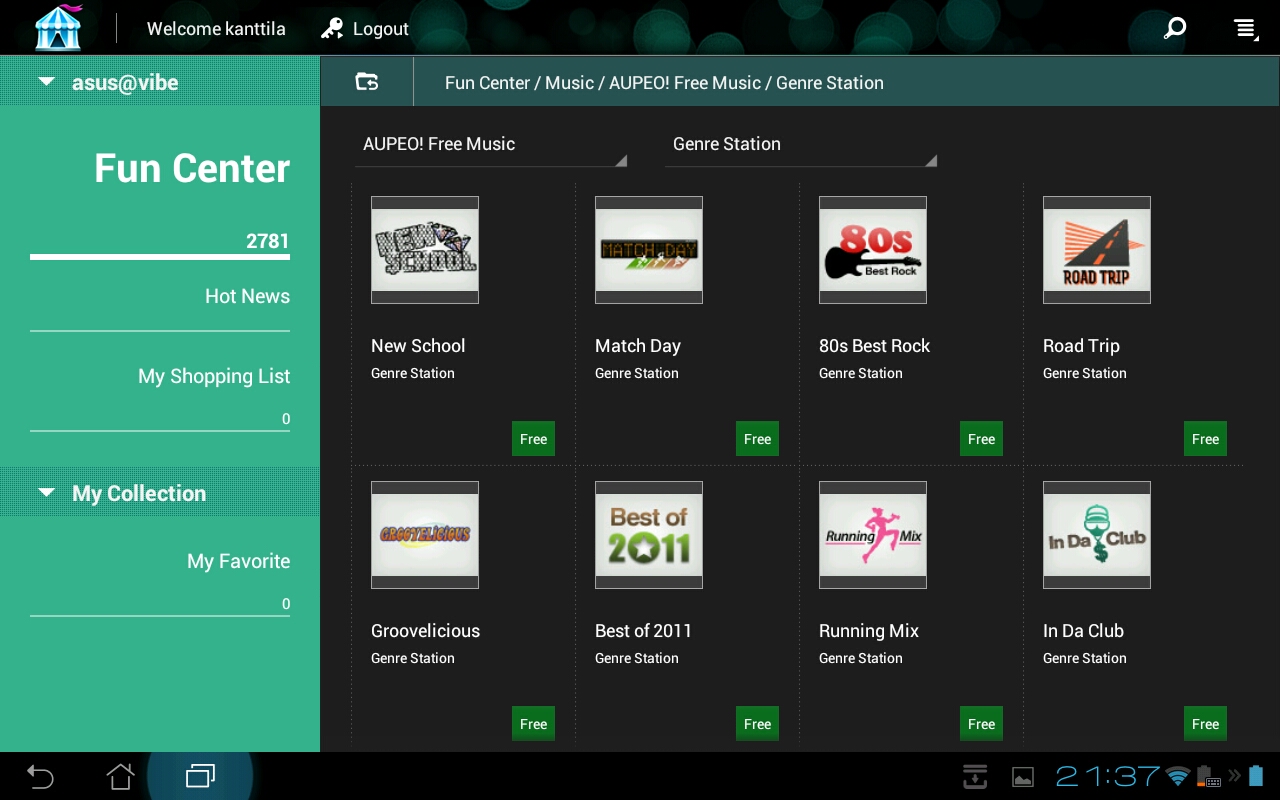Collapse the My Collection section
Viewport: 1280px width, 800px height.
point(160,493)
